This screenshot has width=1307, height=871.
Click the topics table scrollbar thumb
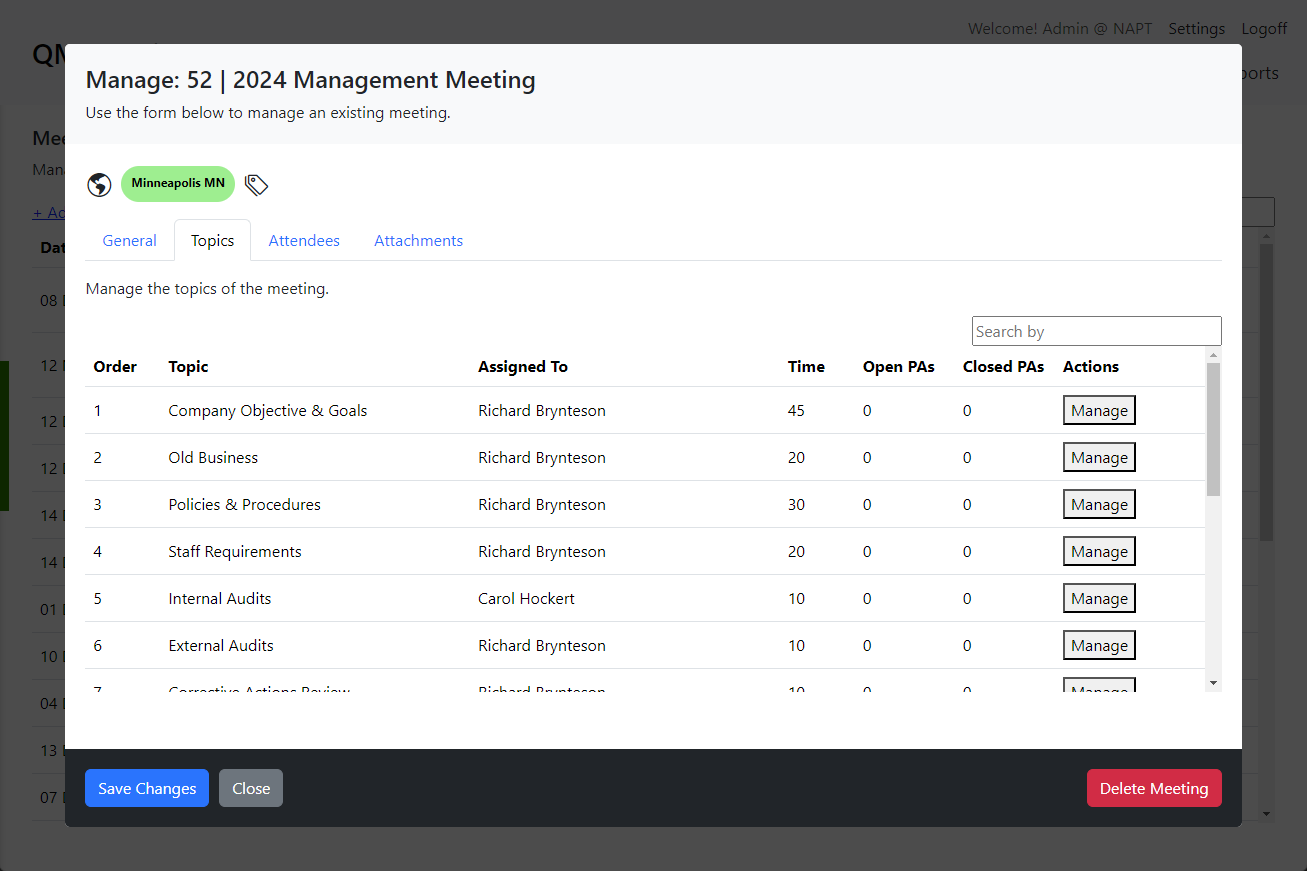click(1214, 429)
